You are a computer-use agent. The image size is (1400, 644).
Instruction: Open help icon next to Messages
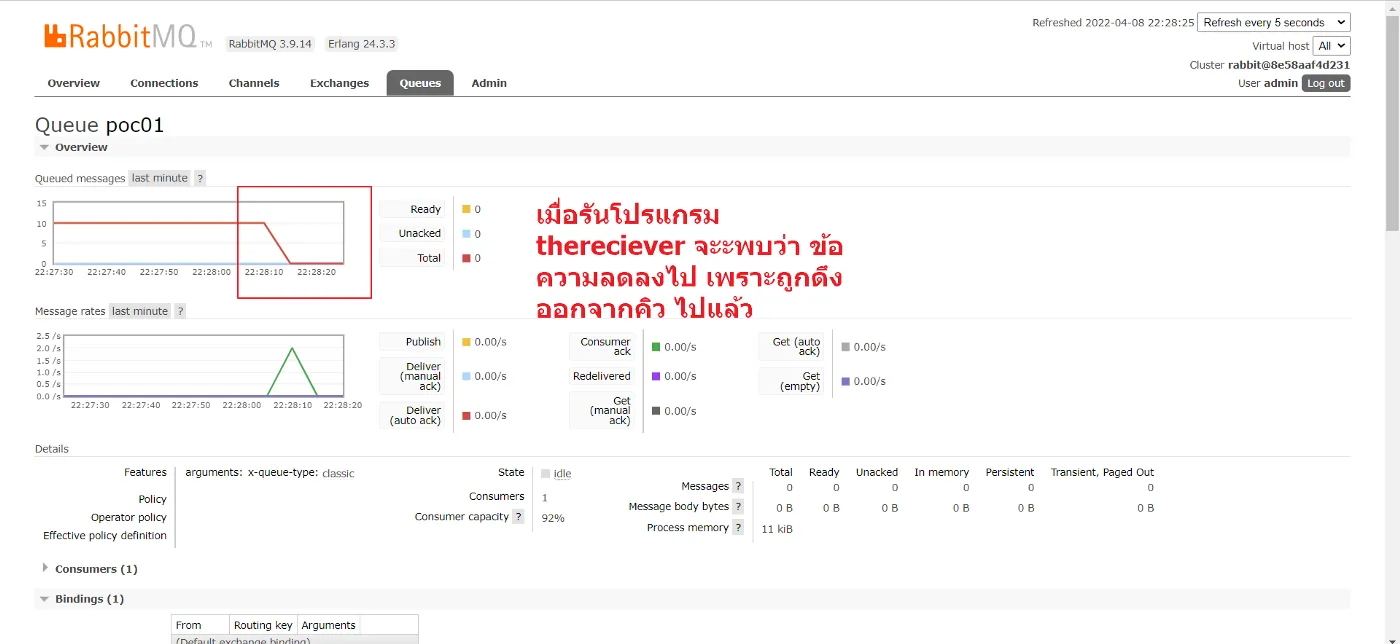pos(738,486)
